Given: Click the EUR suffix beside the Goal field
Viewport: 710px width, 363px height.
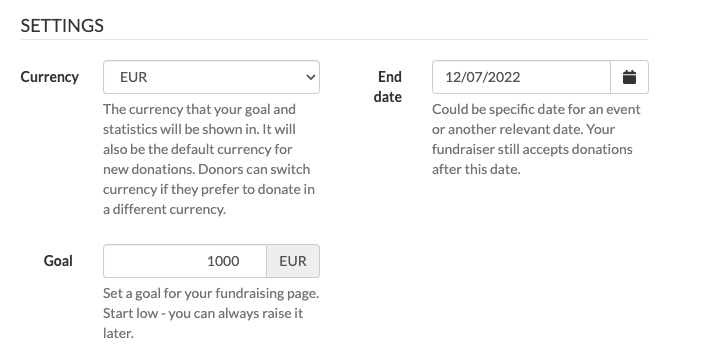Looking at the screenshot, I should pos(293,261).
